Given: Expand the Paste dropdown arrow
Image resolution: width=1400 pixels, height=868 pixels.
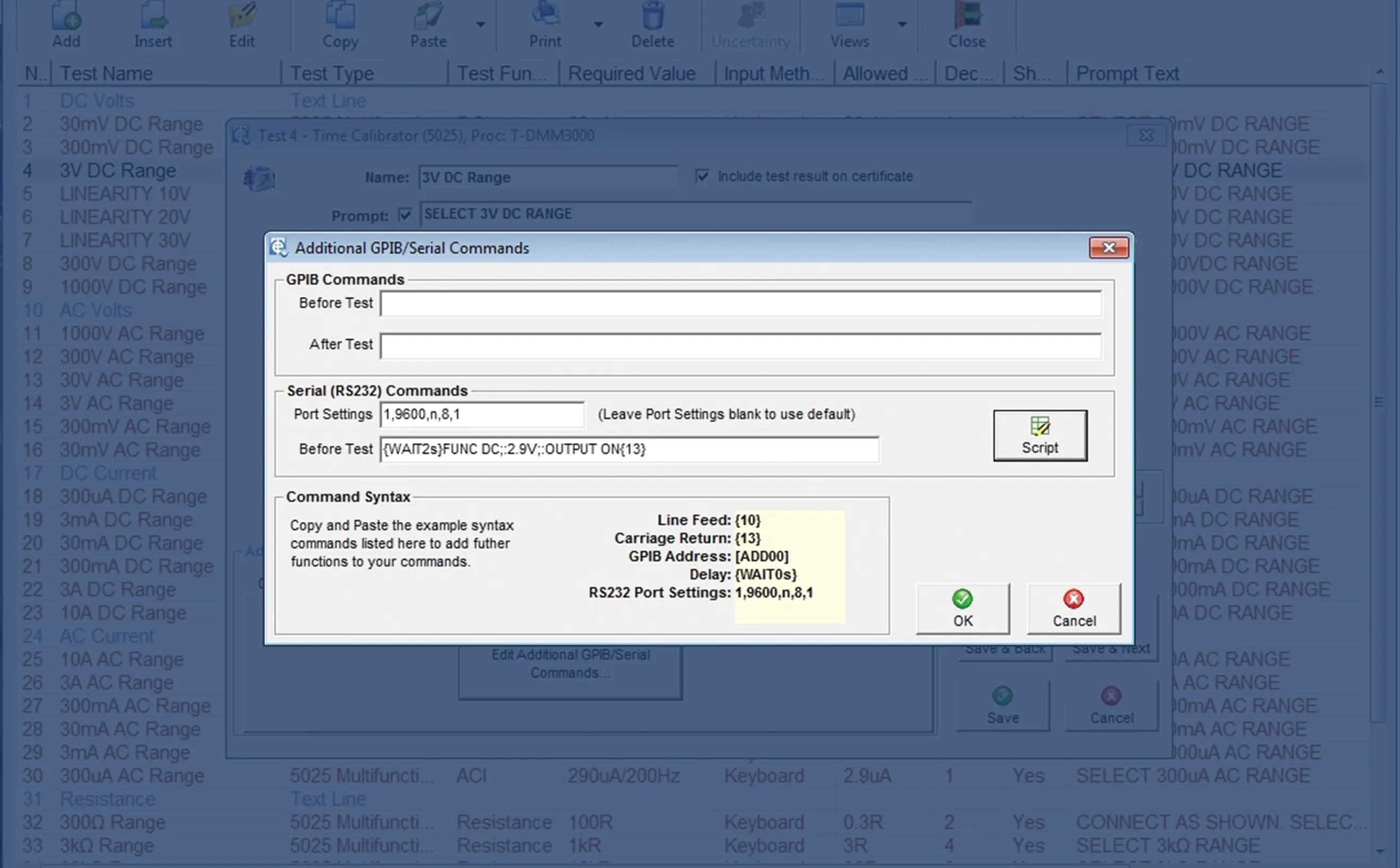Looking at the screenshot, I should click(480, 24).
